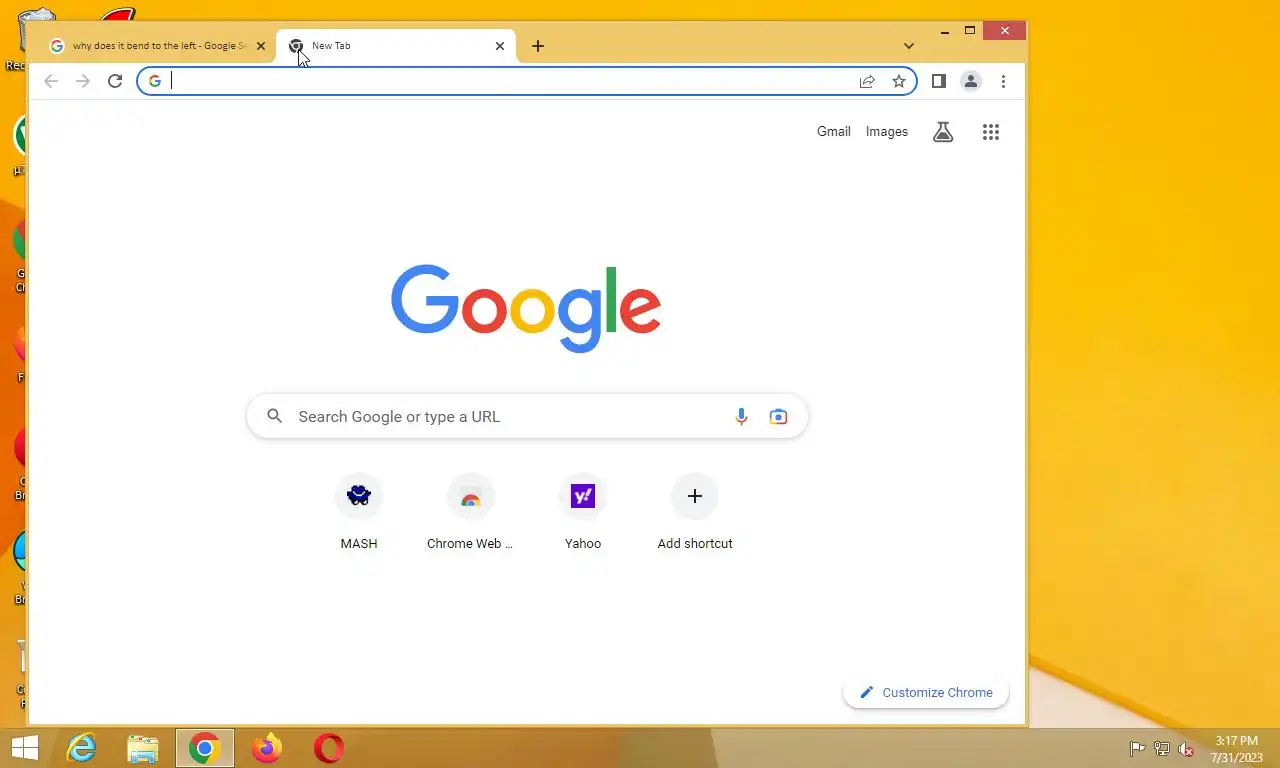Open the Action Center flag tray icon
This screenshot has width=1280, height=768.
1137,749
